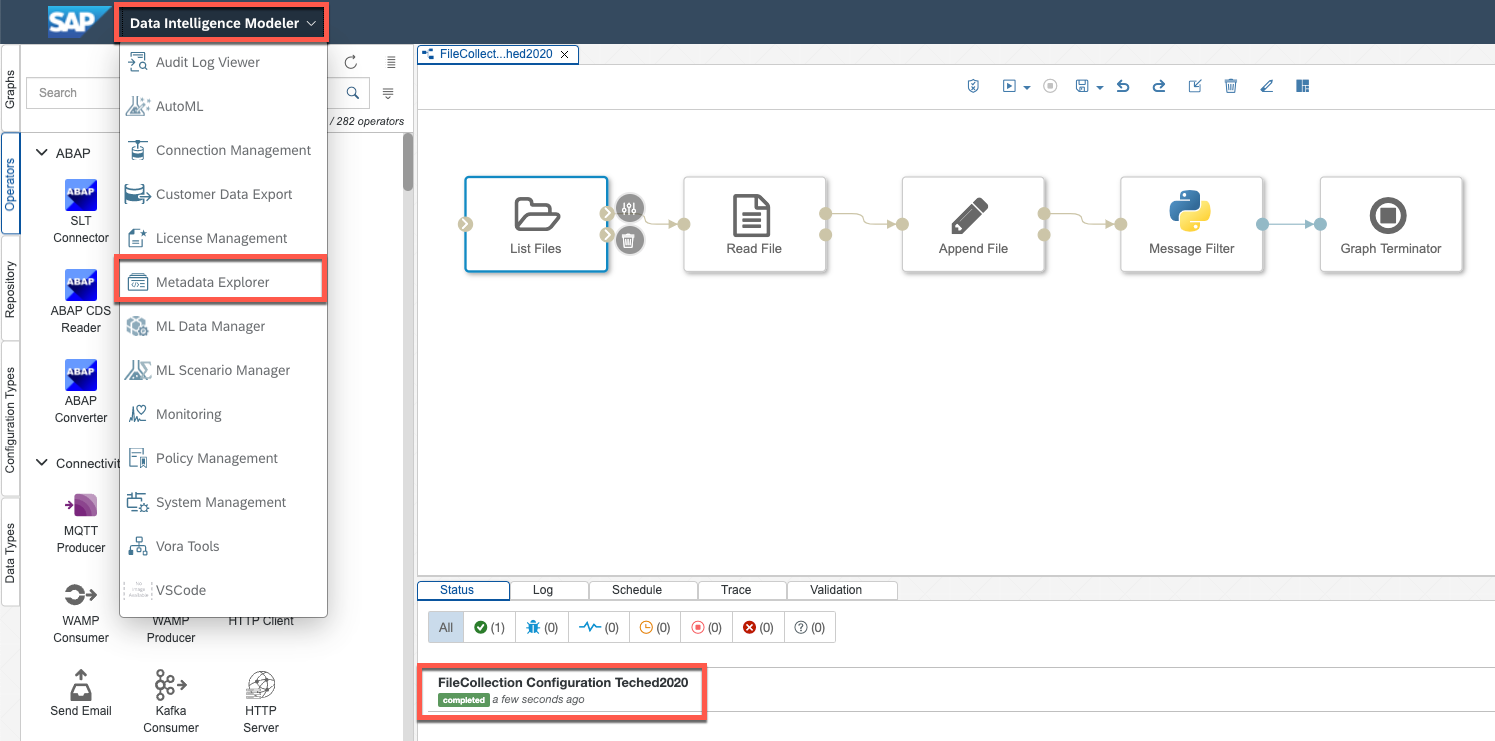Click the List Files node trash icon
1495x741 pixels.
(x=629, y=239)
